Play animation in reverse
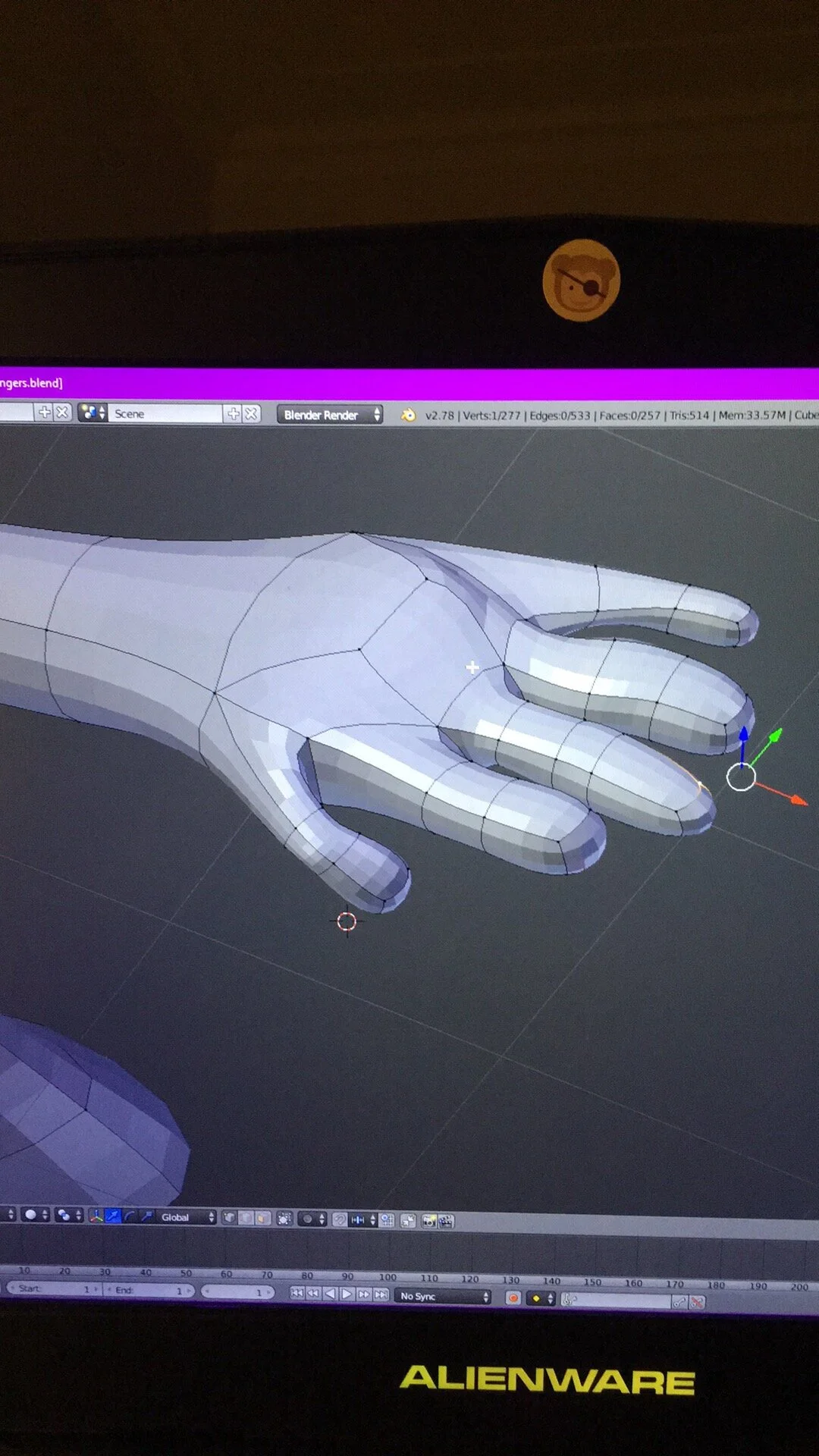The width and height of the screenshot is (819, 1456). click(x=330, y=1294)
